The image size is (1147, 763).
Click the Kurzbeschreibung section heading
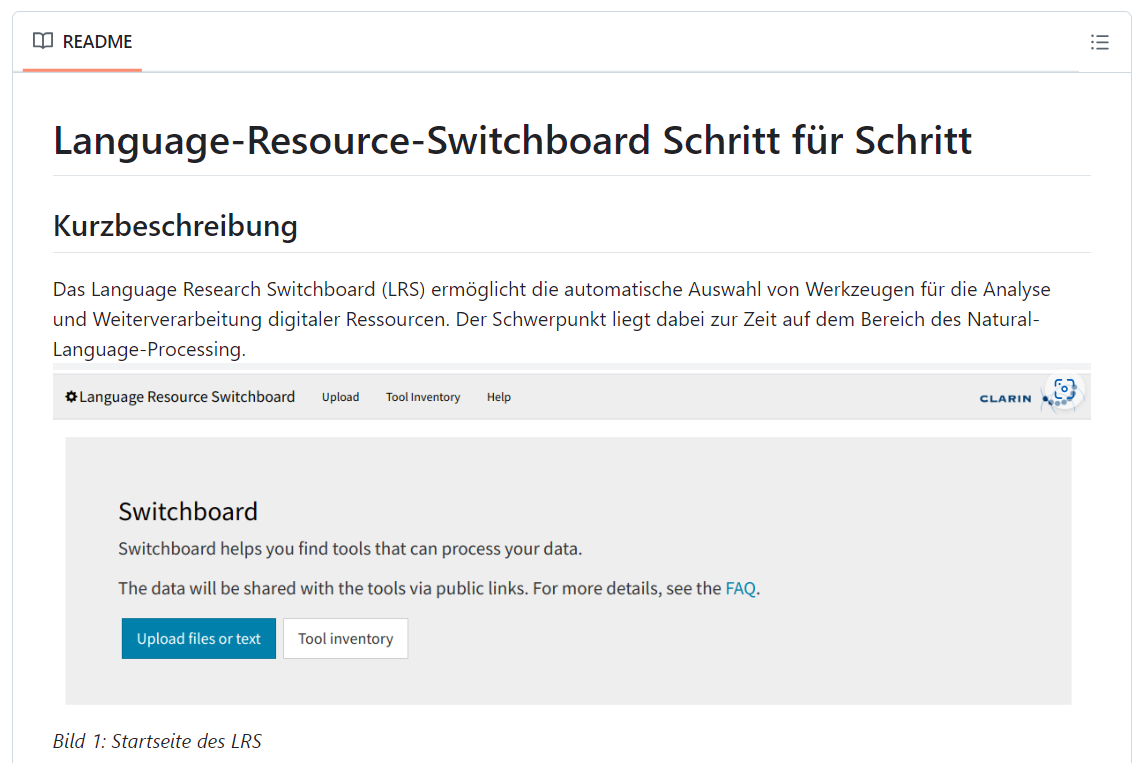(175, 226)
